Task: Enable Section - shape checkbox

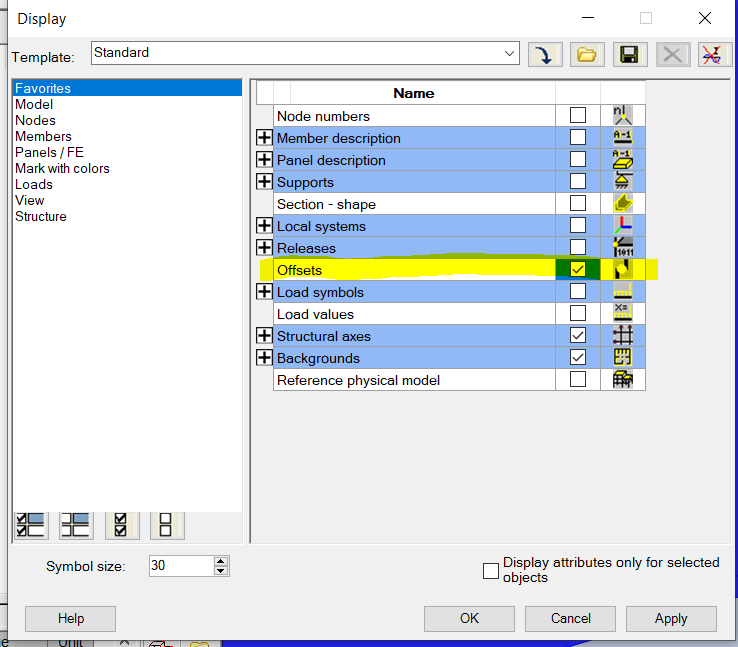Action: 578,203
